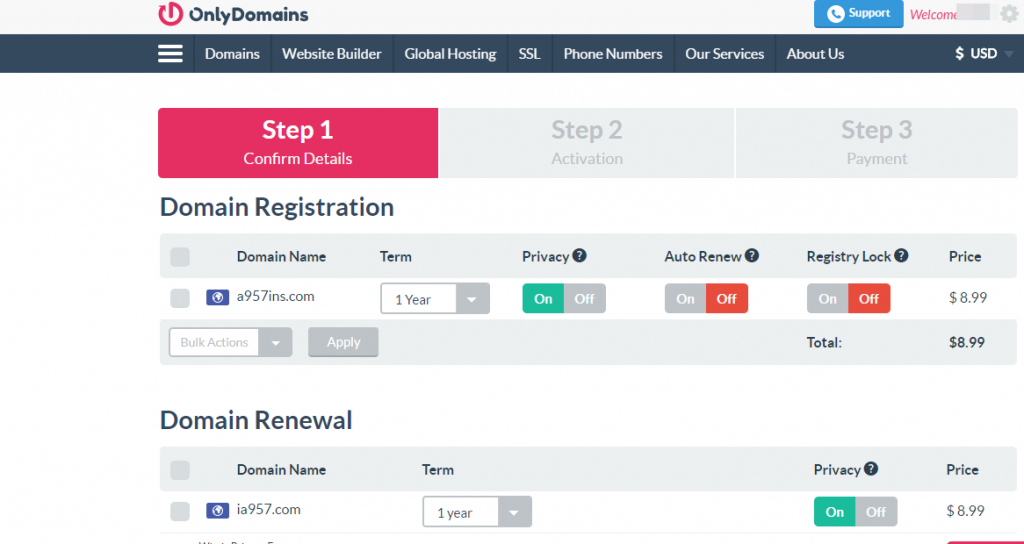This screenshot has height=544, width=1024.
Task: Click the settings gear icon
Action: click(x=1009, y=14)
